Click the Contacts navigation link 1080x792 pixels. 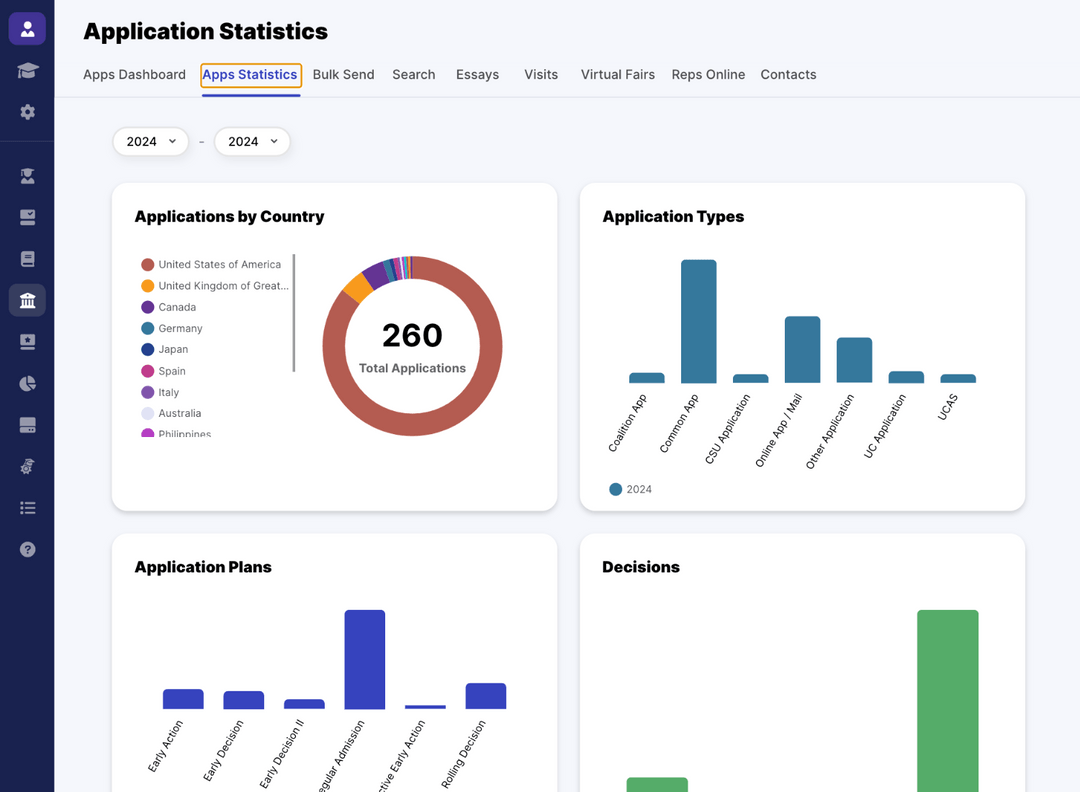pos(788,74)
